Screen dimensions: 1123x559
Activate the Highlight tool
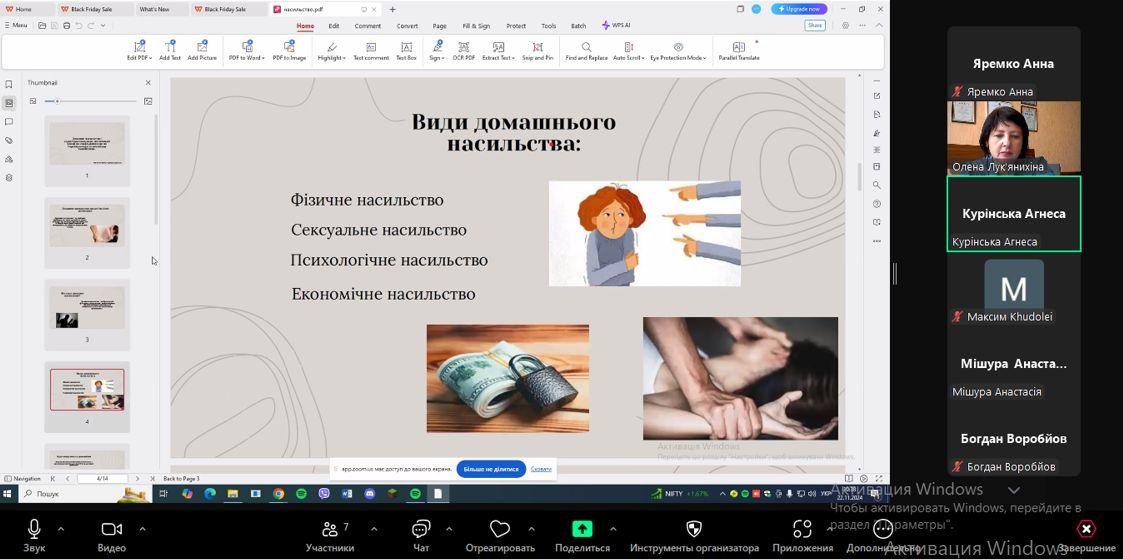click(331, 51)
